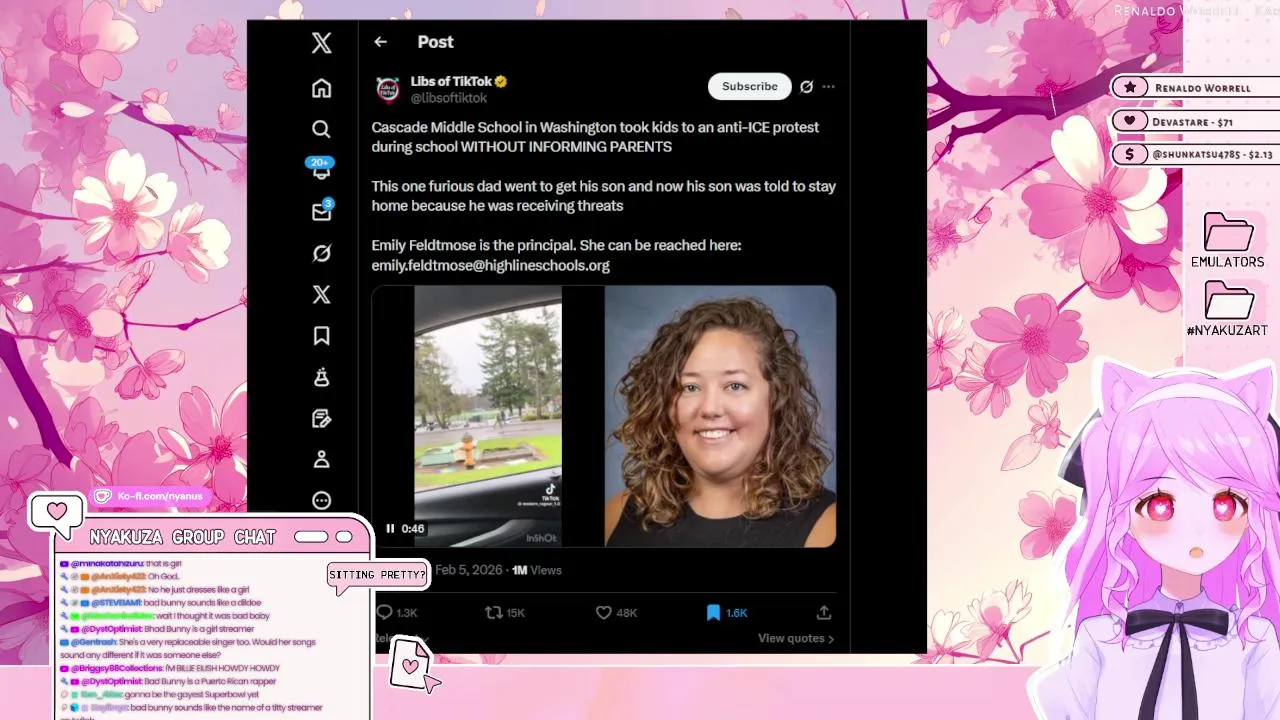Click the 1M Views count

[537, 570]
